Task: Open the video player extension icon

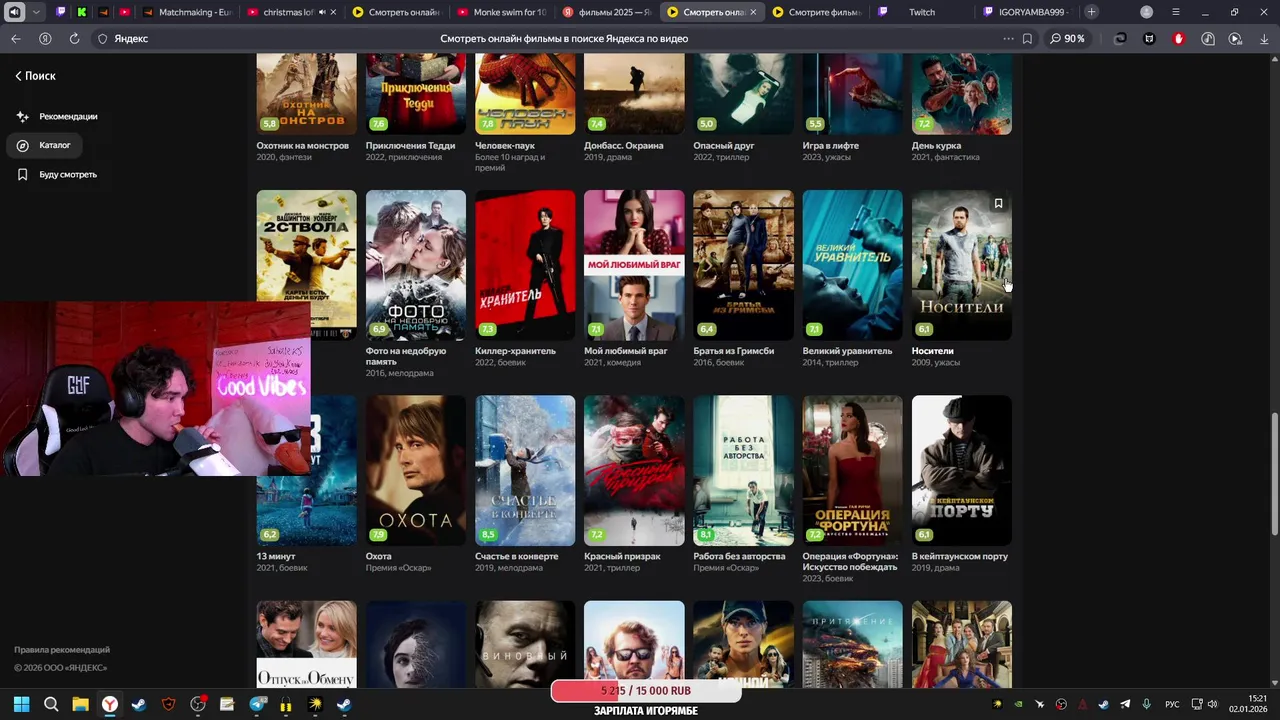Action: click(1235, 38)
